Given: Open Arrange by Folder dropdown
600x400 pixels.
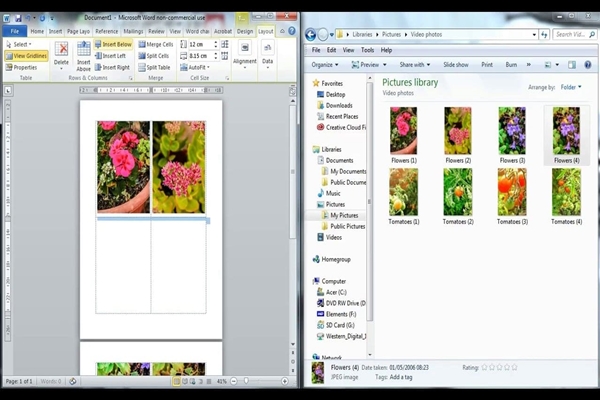Looking at the screenshot, I should [x=571, y=87].
